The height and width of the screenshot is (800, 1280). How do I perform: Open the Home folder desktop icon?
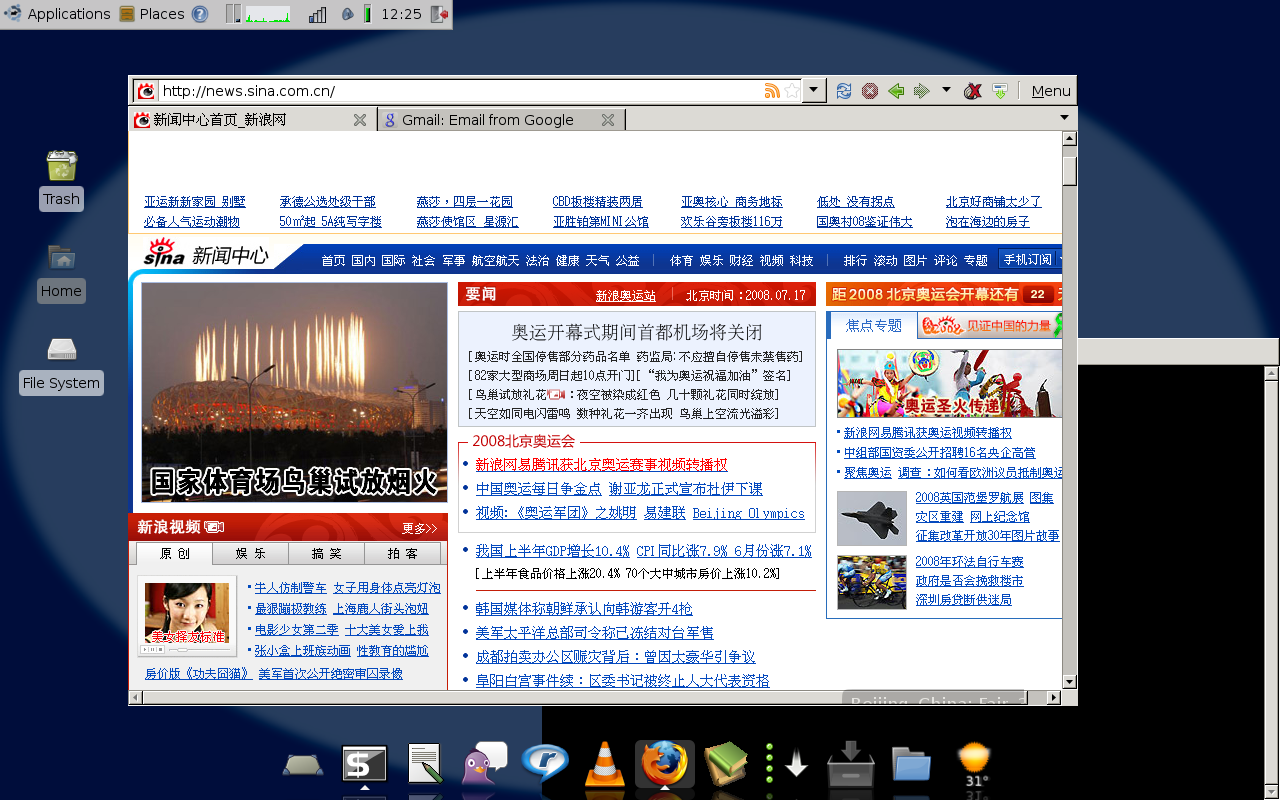point(61,273)
